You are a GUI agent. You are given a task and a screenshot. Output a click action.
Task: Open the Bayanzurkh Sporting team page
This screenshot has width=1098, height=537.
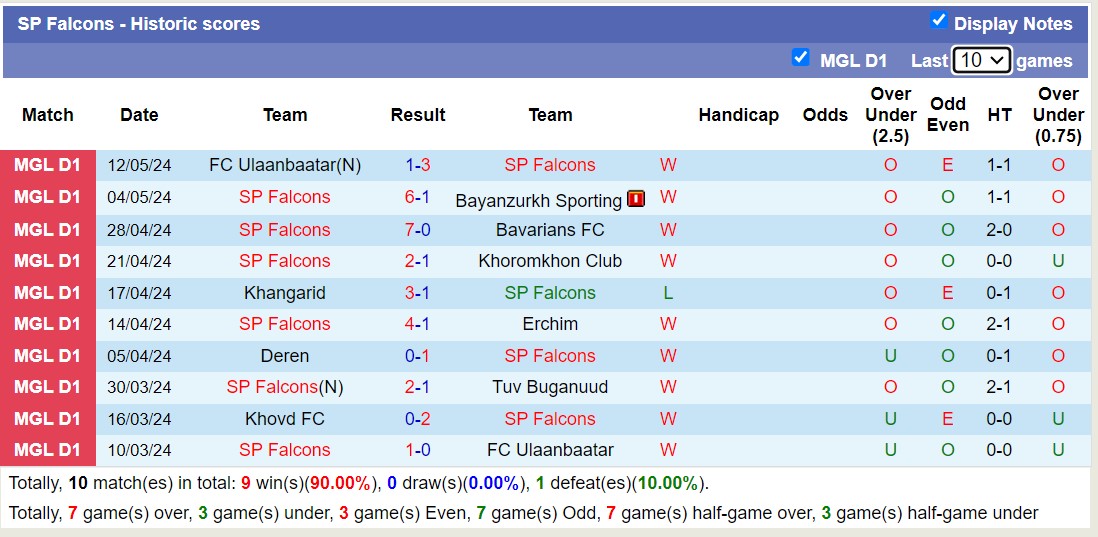[x=538, y=201]
